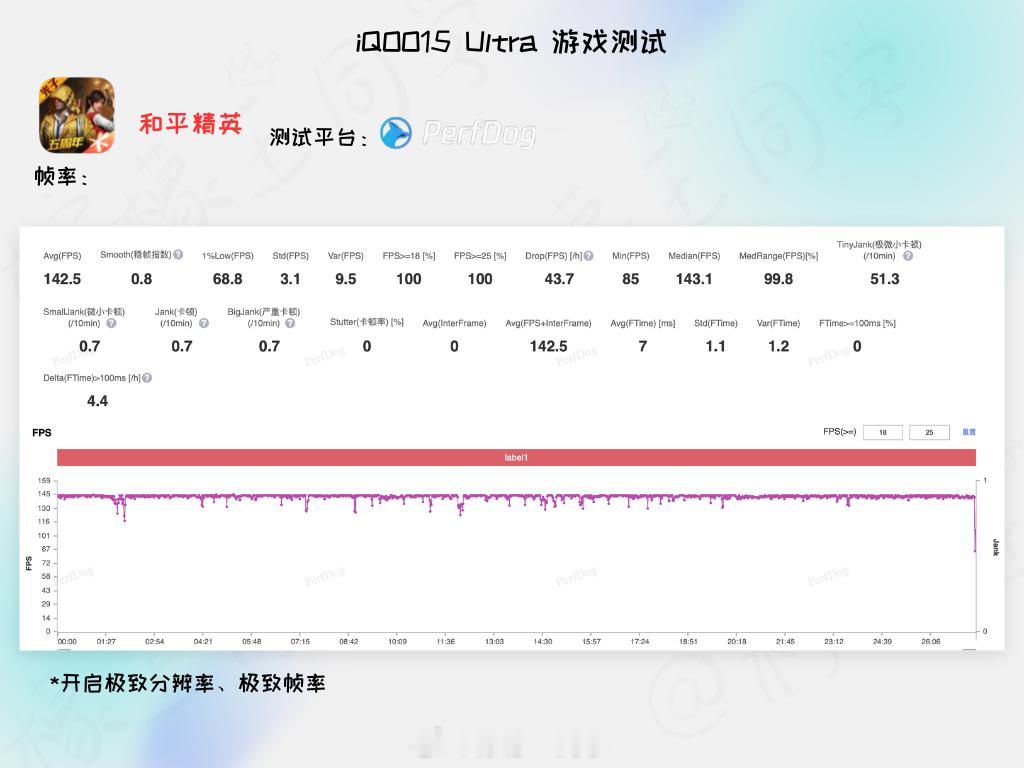Click the Avg(InterFrame) label

click(x=454, y=323)
